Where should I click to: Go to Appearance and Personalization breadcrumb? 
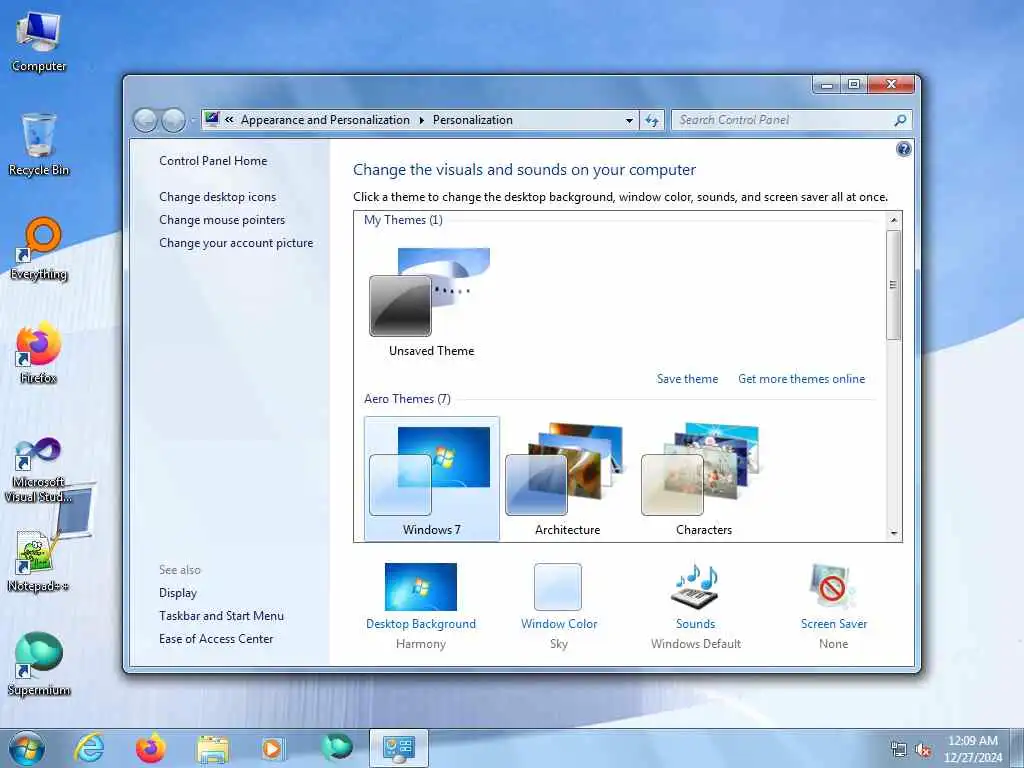(x=325, y=120)
